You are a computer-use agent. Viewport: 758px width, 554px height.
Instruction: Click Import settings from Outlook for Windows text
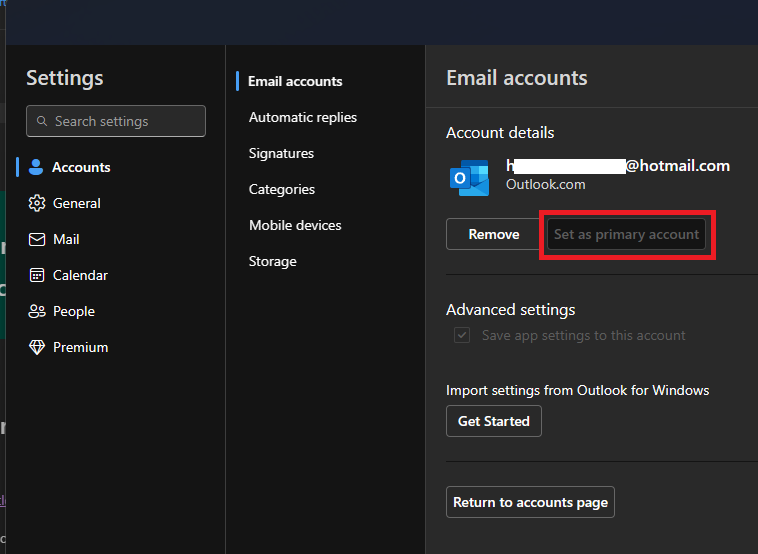pos(577,390)
